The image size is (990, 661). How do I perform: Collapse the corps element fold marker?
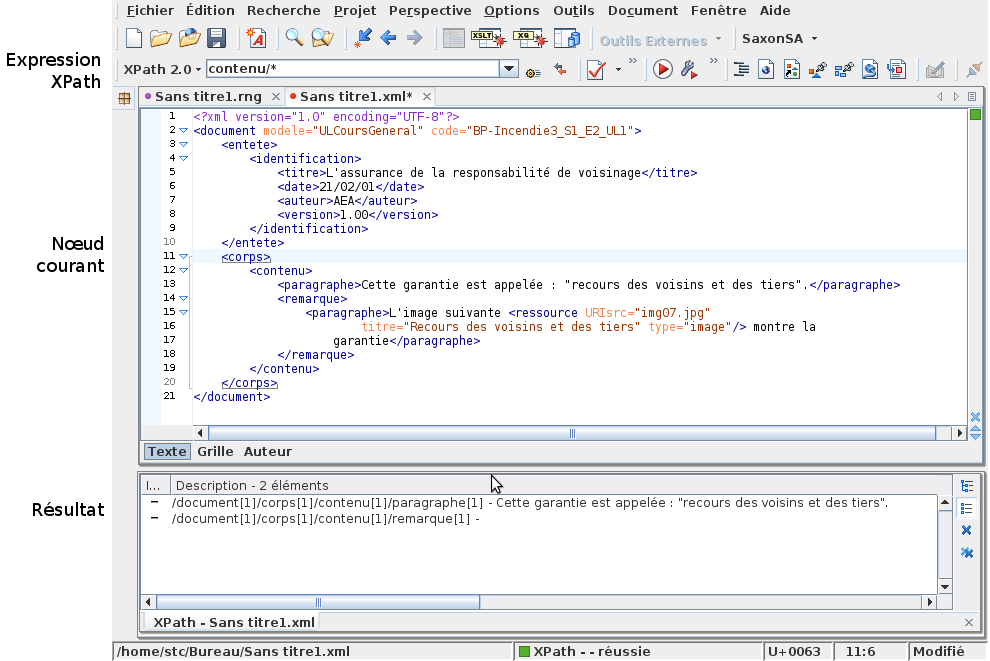tap(183, 257)
